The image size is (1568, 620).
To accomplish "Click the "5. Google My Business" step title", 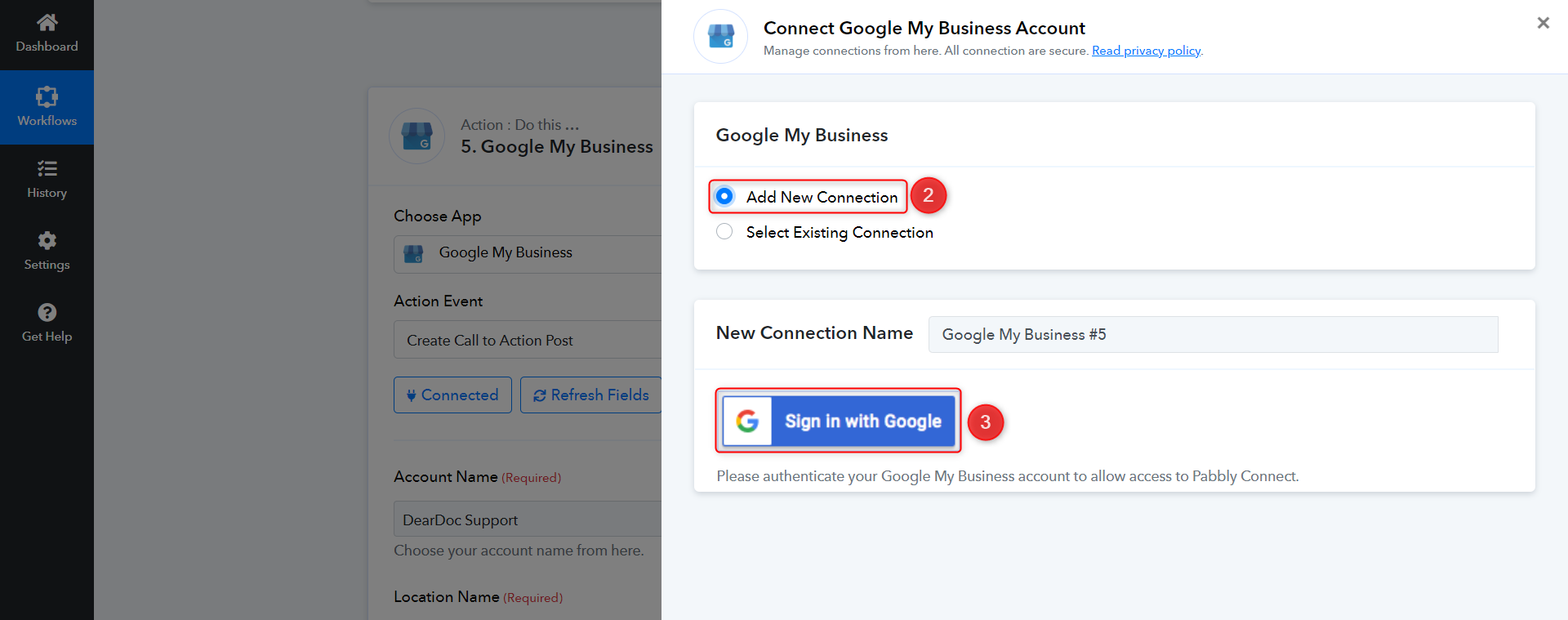I will 557,147.
